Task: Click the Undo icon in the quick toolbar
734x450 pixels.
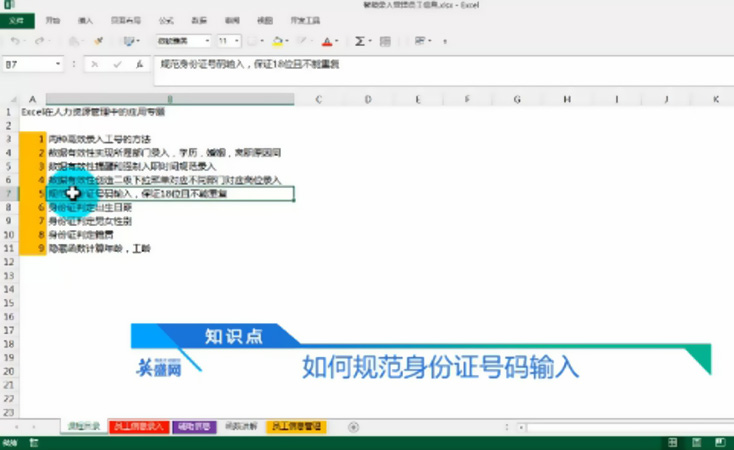Action: point(15,41)
